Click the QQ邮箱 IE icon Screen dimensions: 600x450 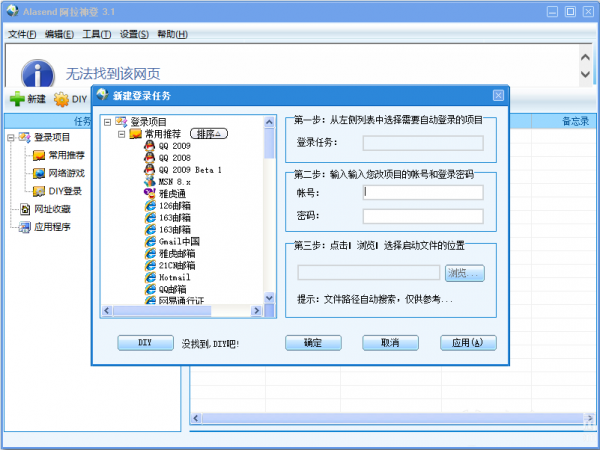click(x=150, y=289)
